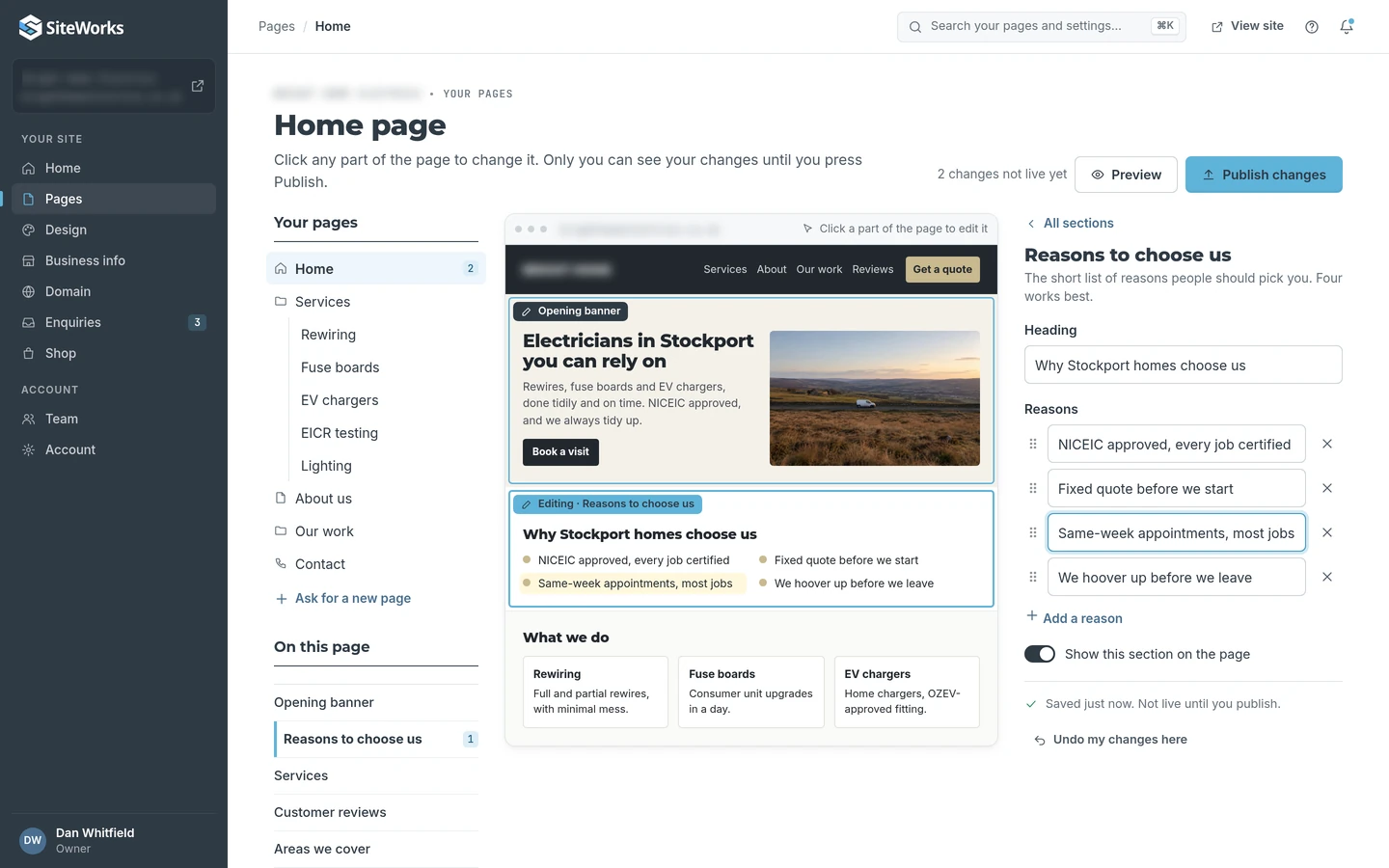Click the 'Opening banner' edit tag in preview
The height and width of the screenshot is (868, 1389).
(x=571, y=312)
